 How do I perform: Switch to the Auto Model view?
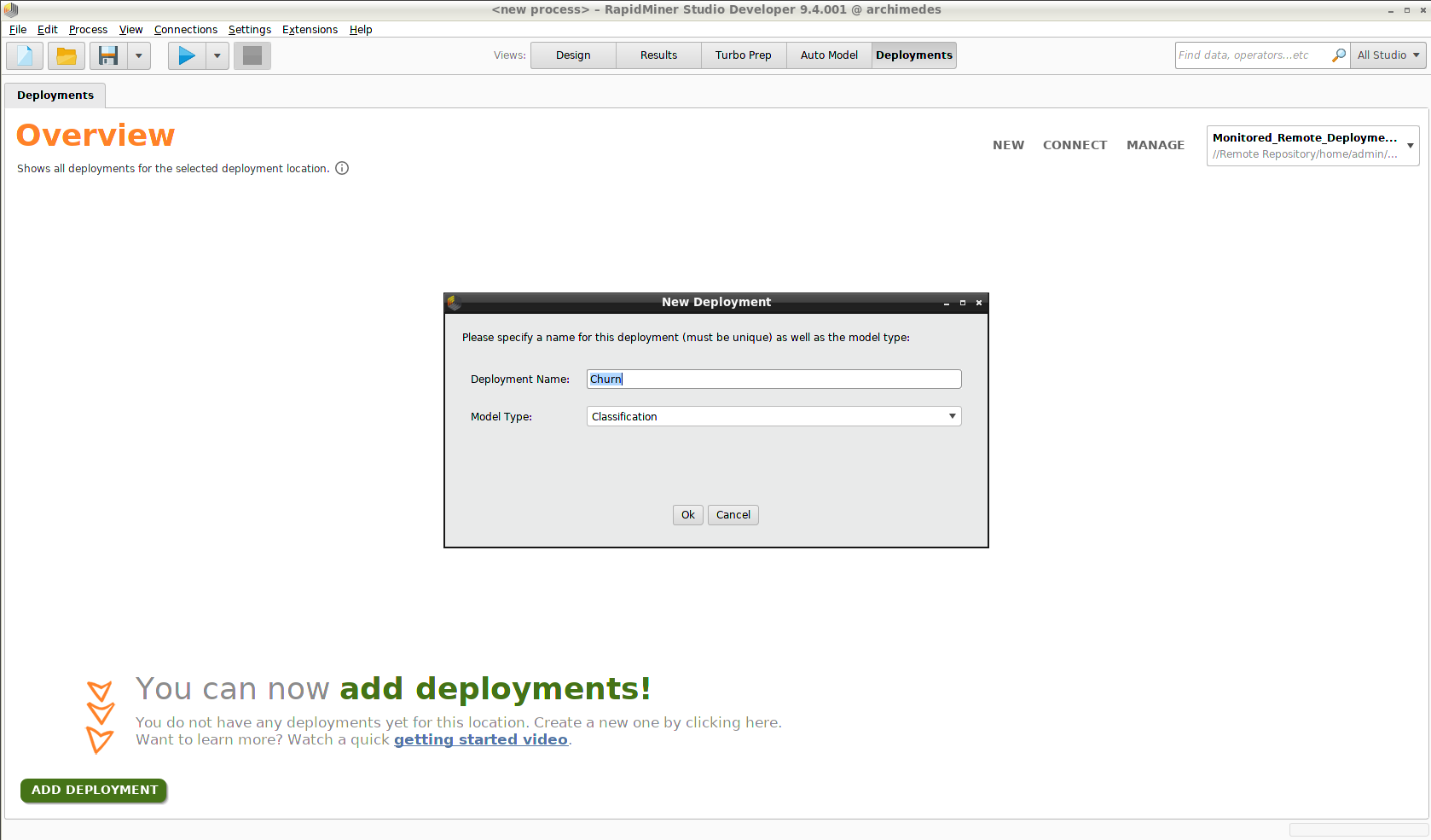coord(829,55)
